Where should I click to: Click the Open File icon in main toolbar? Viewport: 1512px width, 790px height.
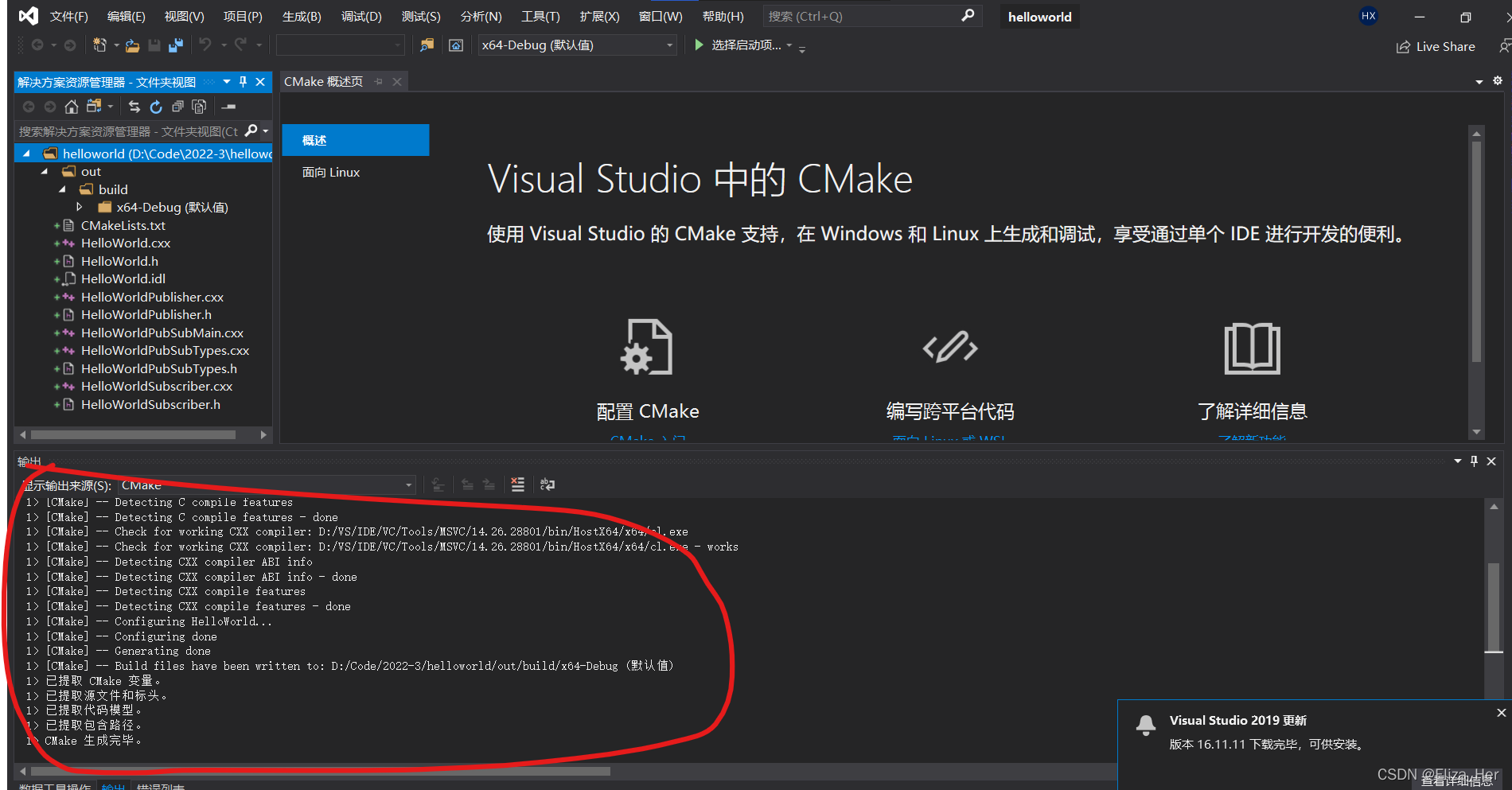132,45
